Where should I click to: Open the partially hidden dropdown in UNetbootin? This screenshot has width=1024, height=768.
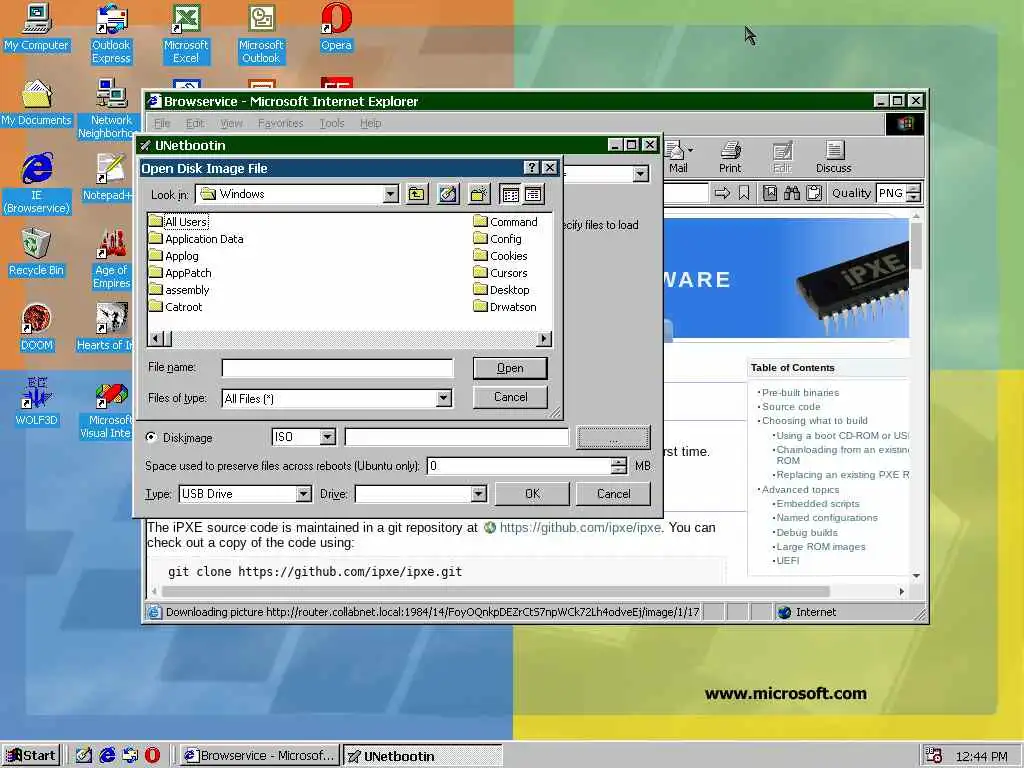pos(641,174)
